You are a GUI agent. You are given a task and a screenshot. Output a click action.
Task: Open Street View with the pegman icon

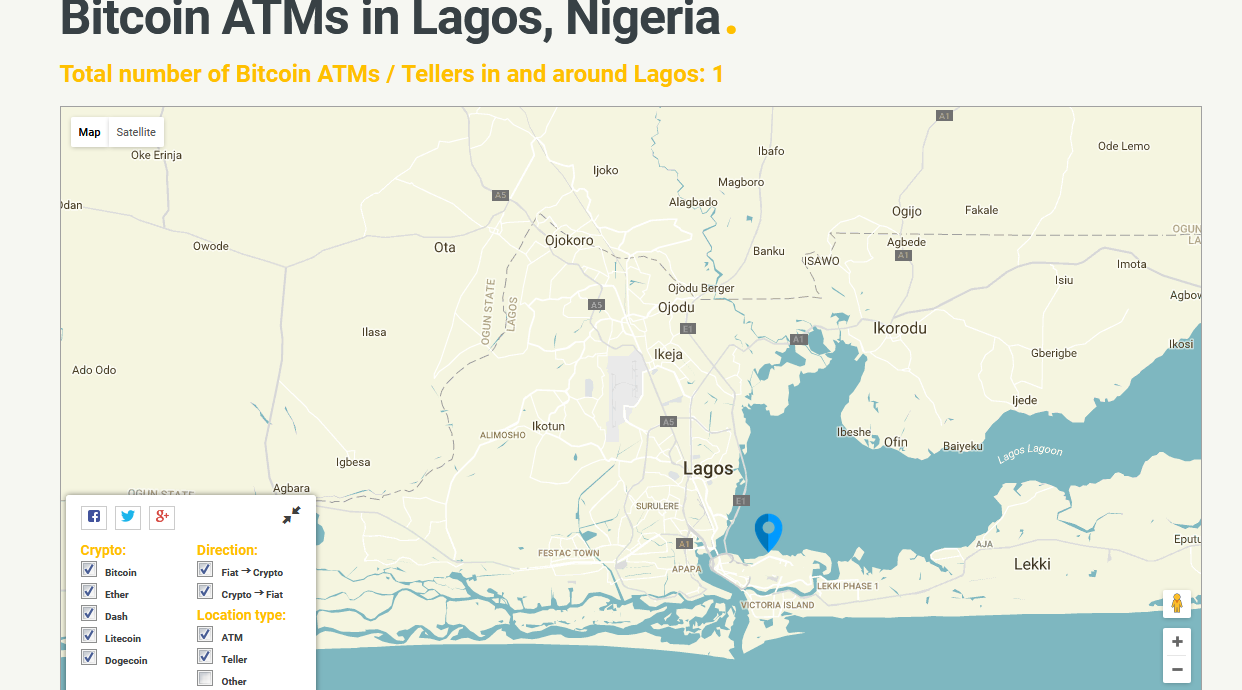(1177, 603)
